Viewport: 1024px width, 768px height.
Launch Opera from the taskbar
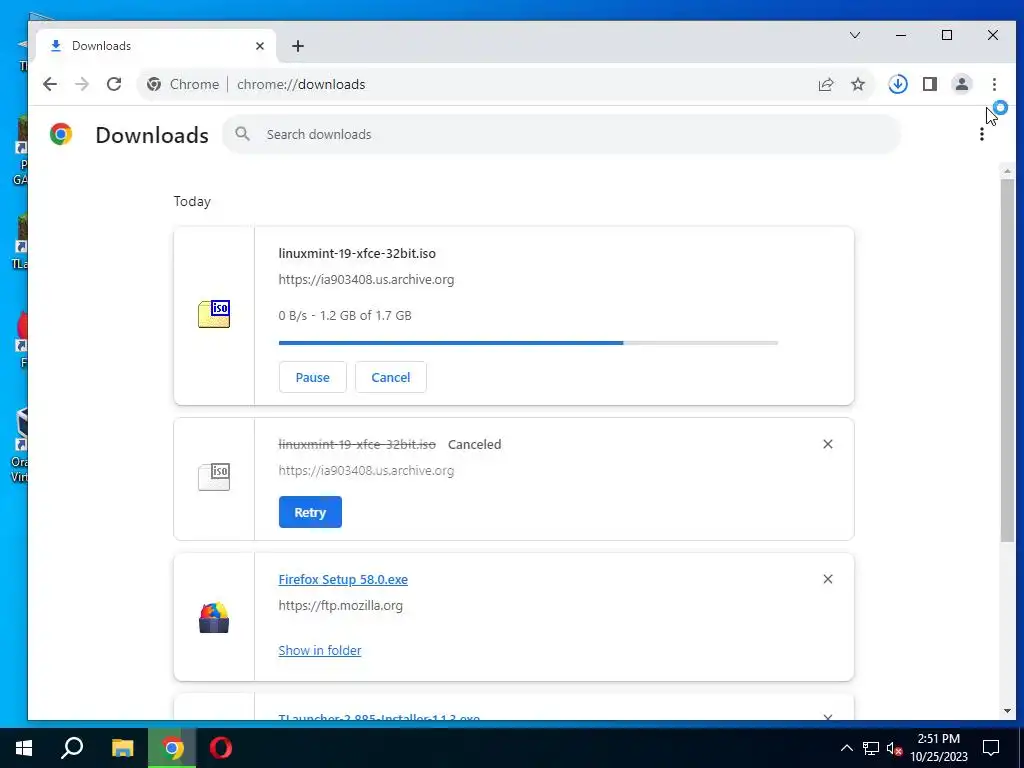[221, 748]
